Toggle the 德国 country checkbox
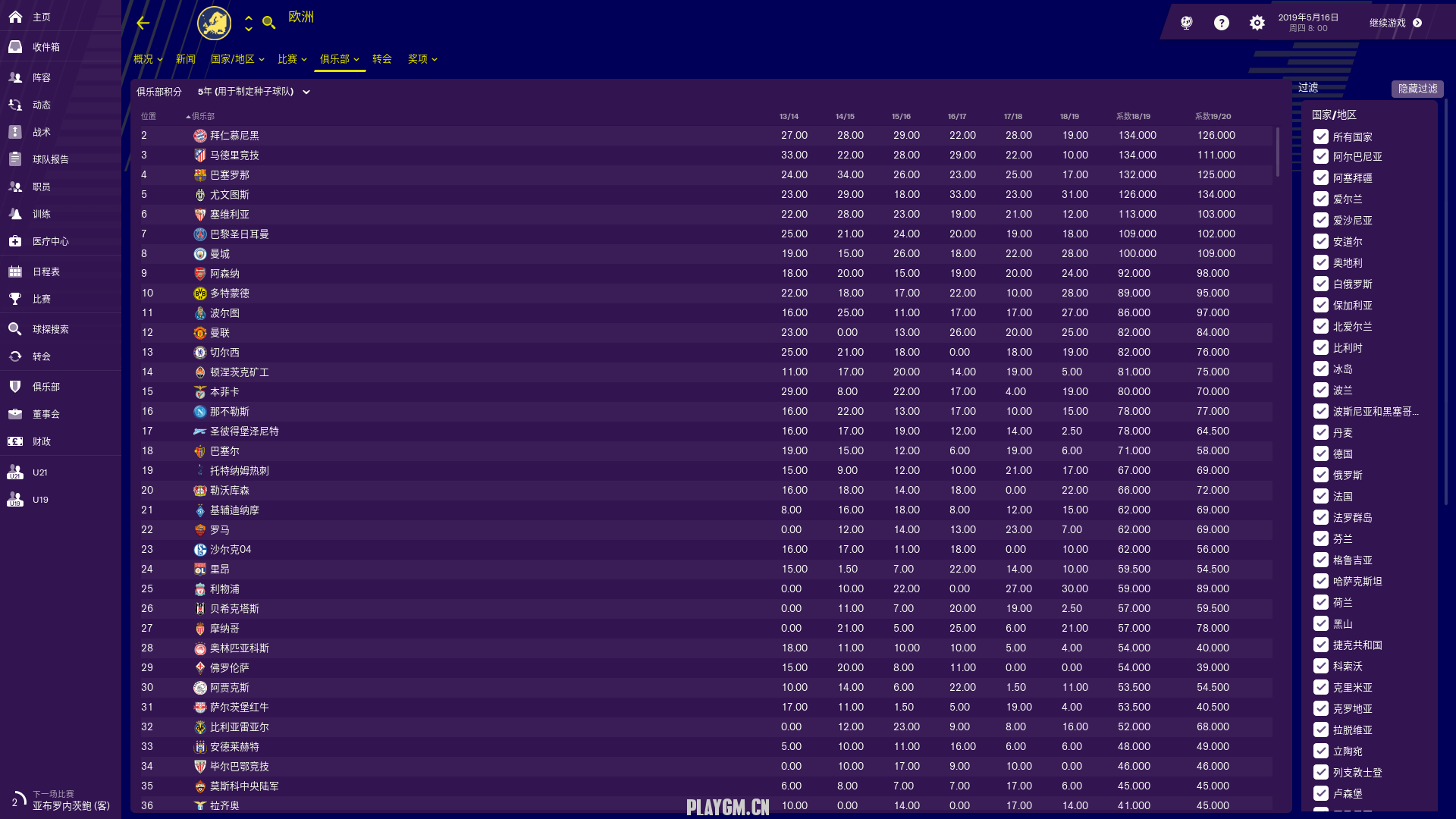This screenshot has height=819, width=1456. point(1321,453)
